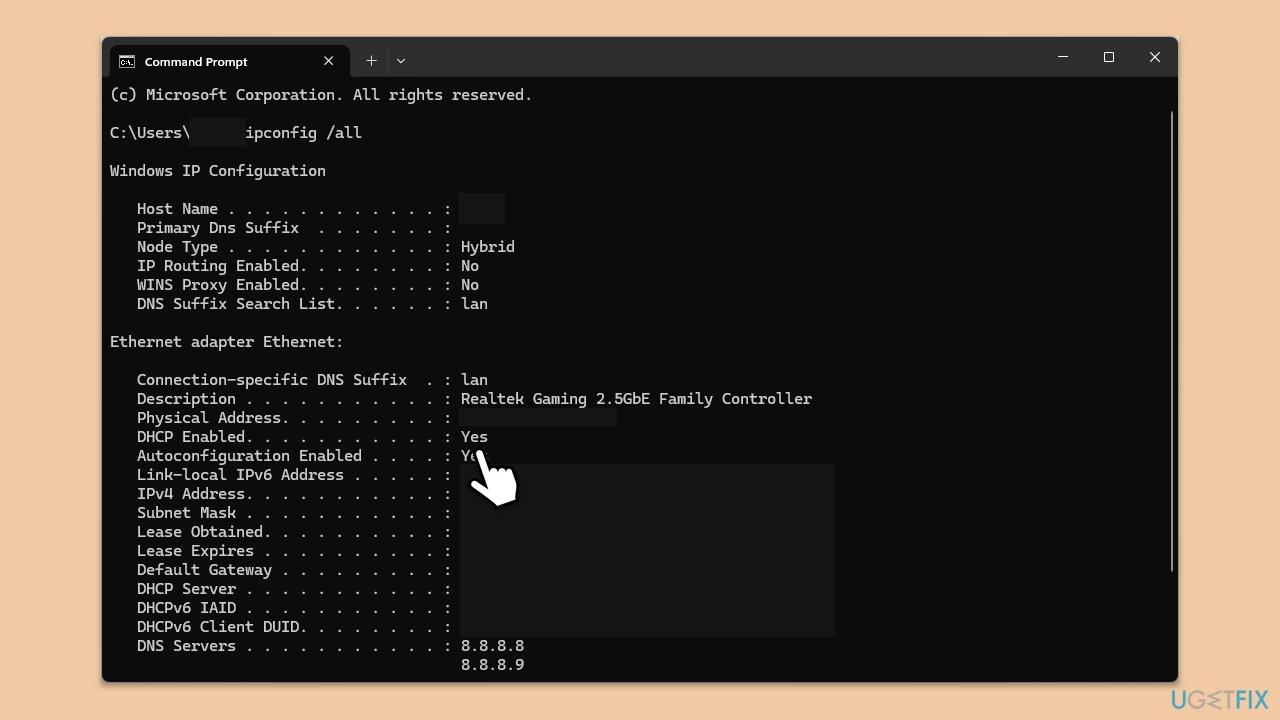
Task: Click the DHCPv6 Client DUID label
Action: [x=218, y=627]
